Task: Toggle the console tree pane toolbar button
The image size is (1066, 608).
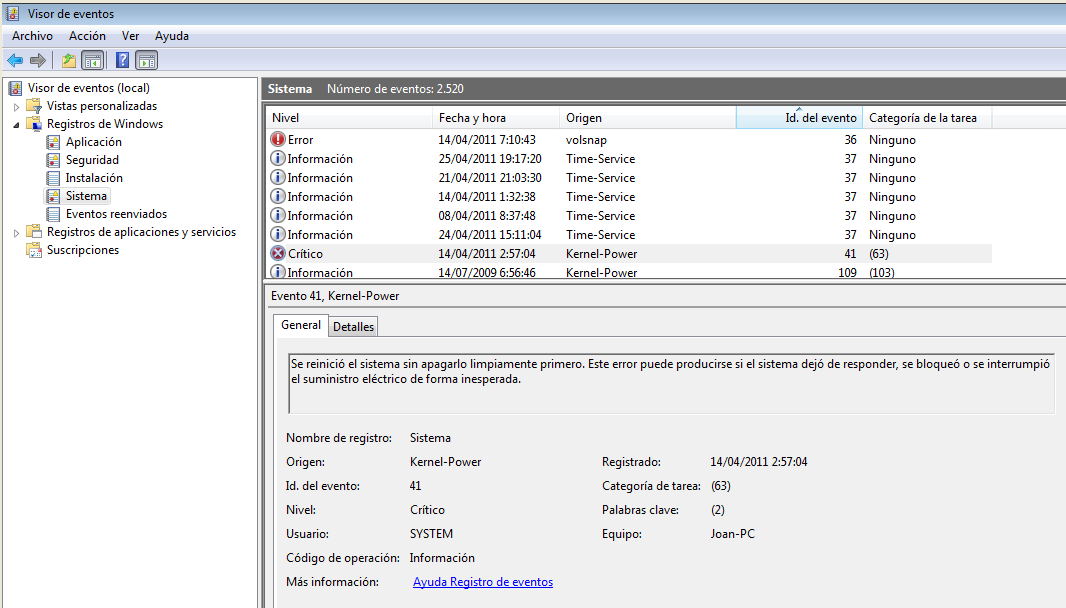Action: pyautogui.click(x=92, y=60)
